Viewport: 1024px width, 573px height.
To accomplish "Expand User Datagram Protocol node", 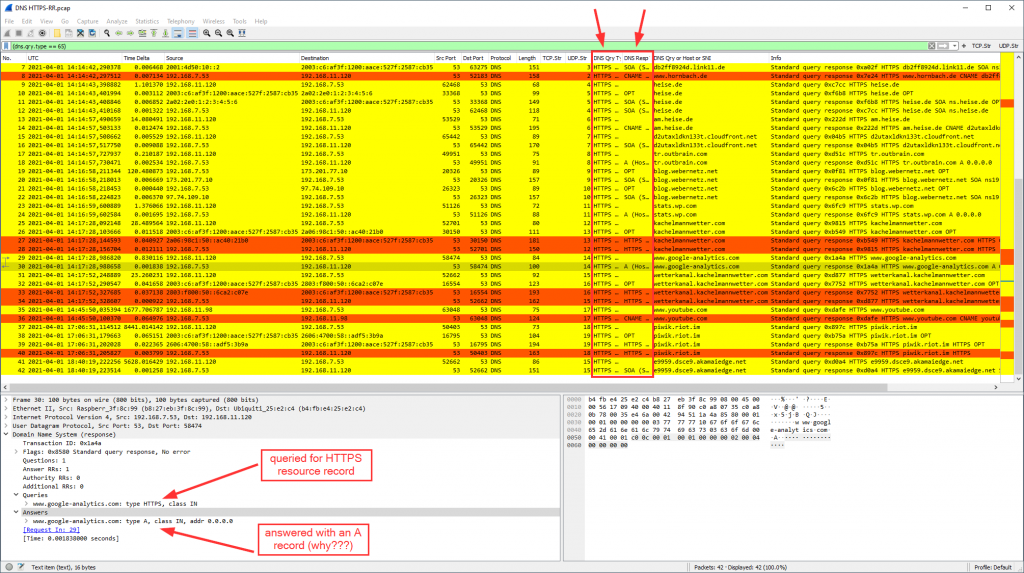I will (7, 426).
